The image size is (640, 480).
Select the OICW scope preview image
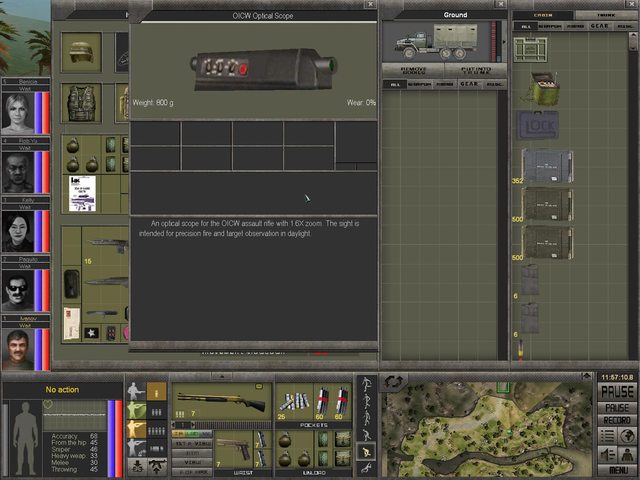264,69
